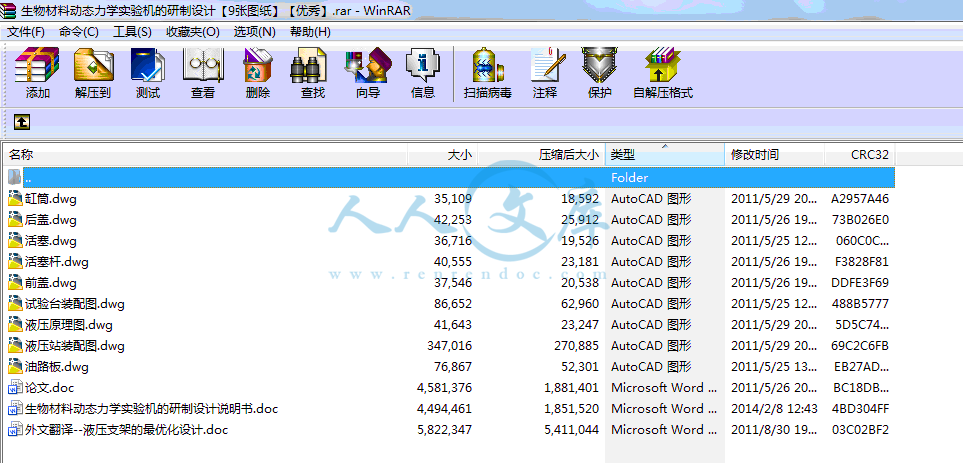963x463 pixels.
Task: Click the icon of 液压站装配图.dwg
Action: (x=15, y=346)
